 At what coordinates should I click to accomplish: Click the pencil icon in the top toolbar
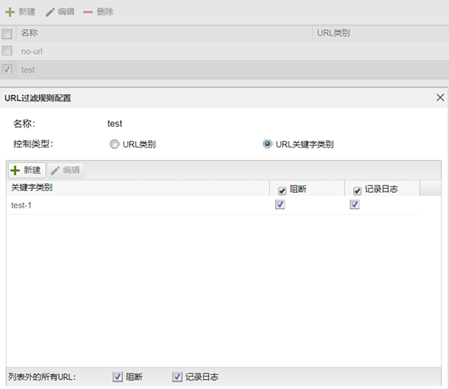tap(50, 12)
